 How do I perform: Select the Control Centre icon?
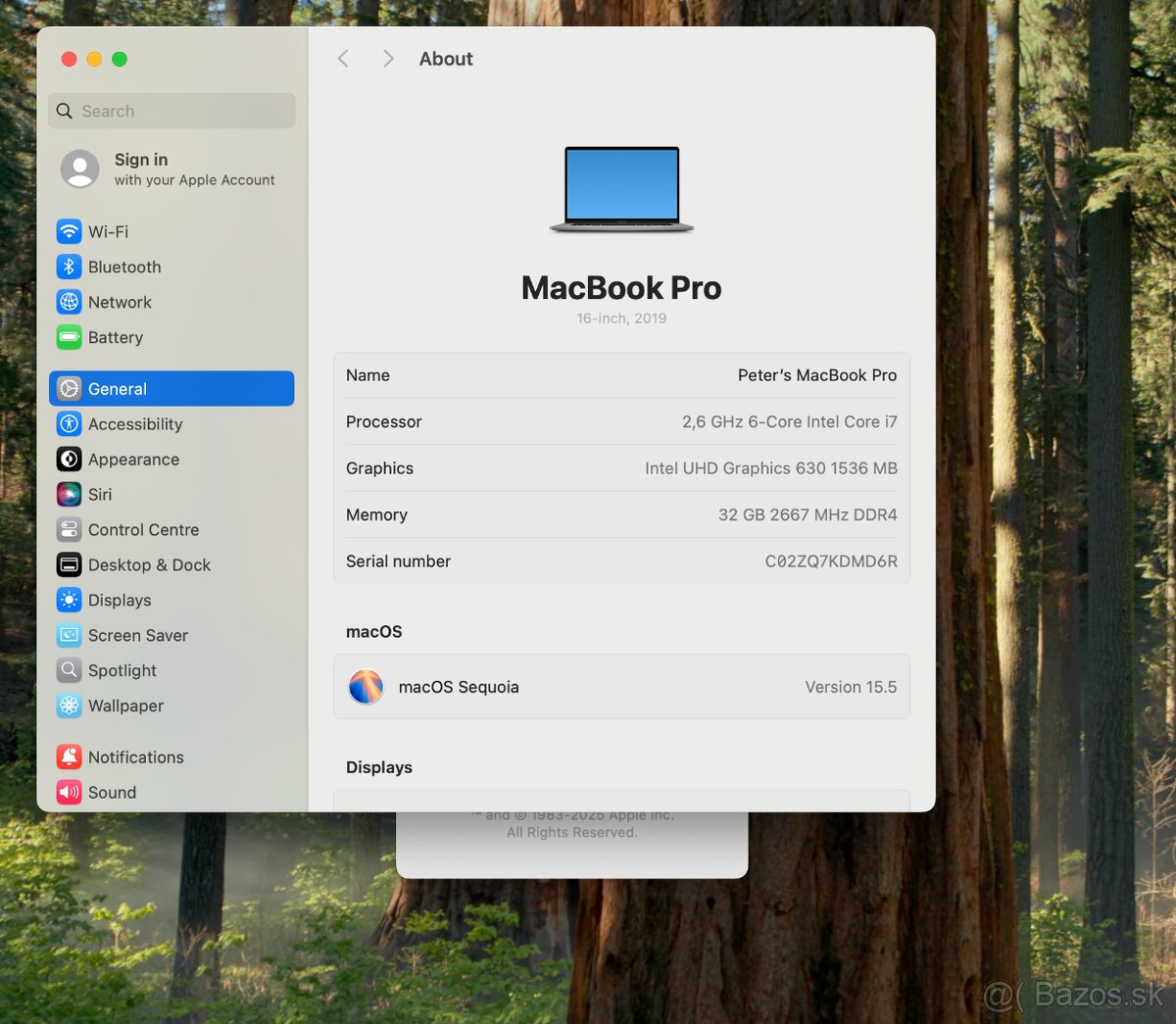click(x=69, y=530)
